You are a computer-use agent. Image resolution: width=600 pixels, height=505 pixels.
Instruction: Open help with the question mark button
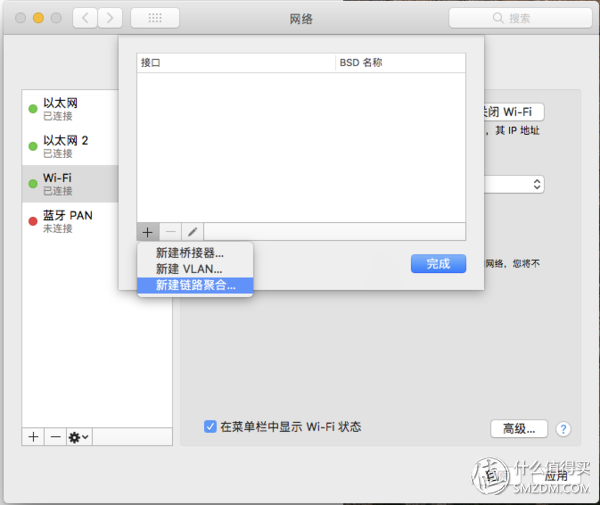point(563,429)
